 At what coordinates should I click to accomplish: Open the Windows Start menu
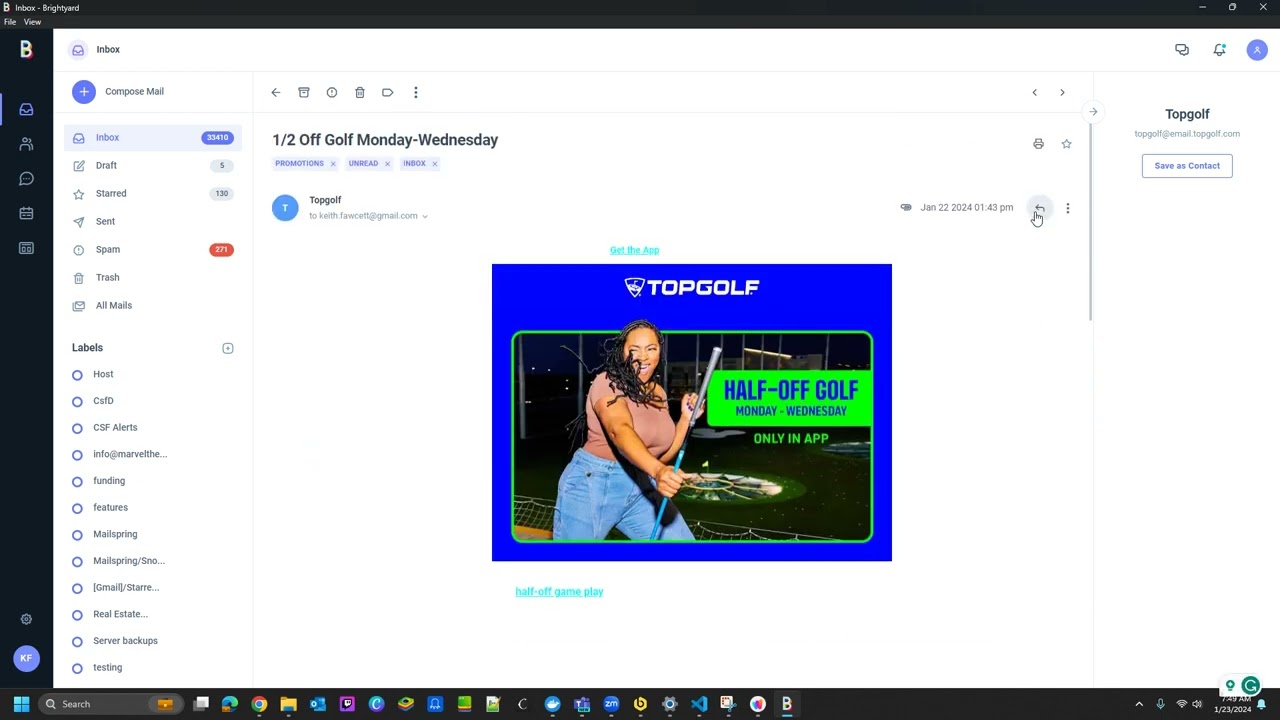pos(21,704)
